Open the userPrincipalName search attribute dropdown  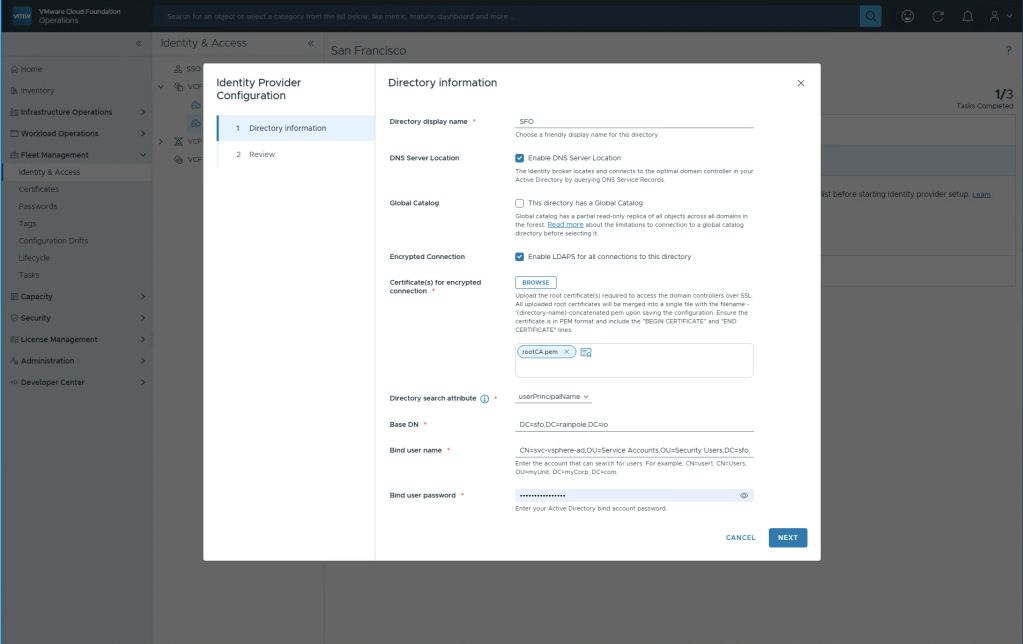[x=554, y=397]
